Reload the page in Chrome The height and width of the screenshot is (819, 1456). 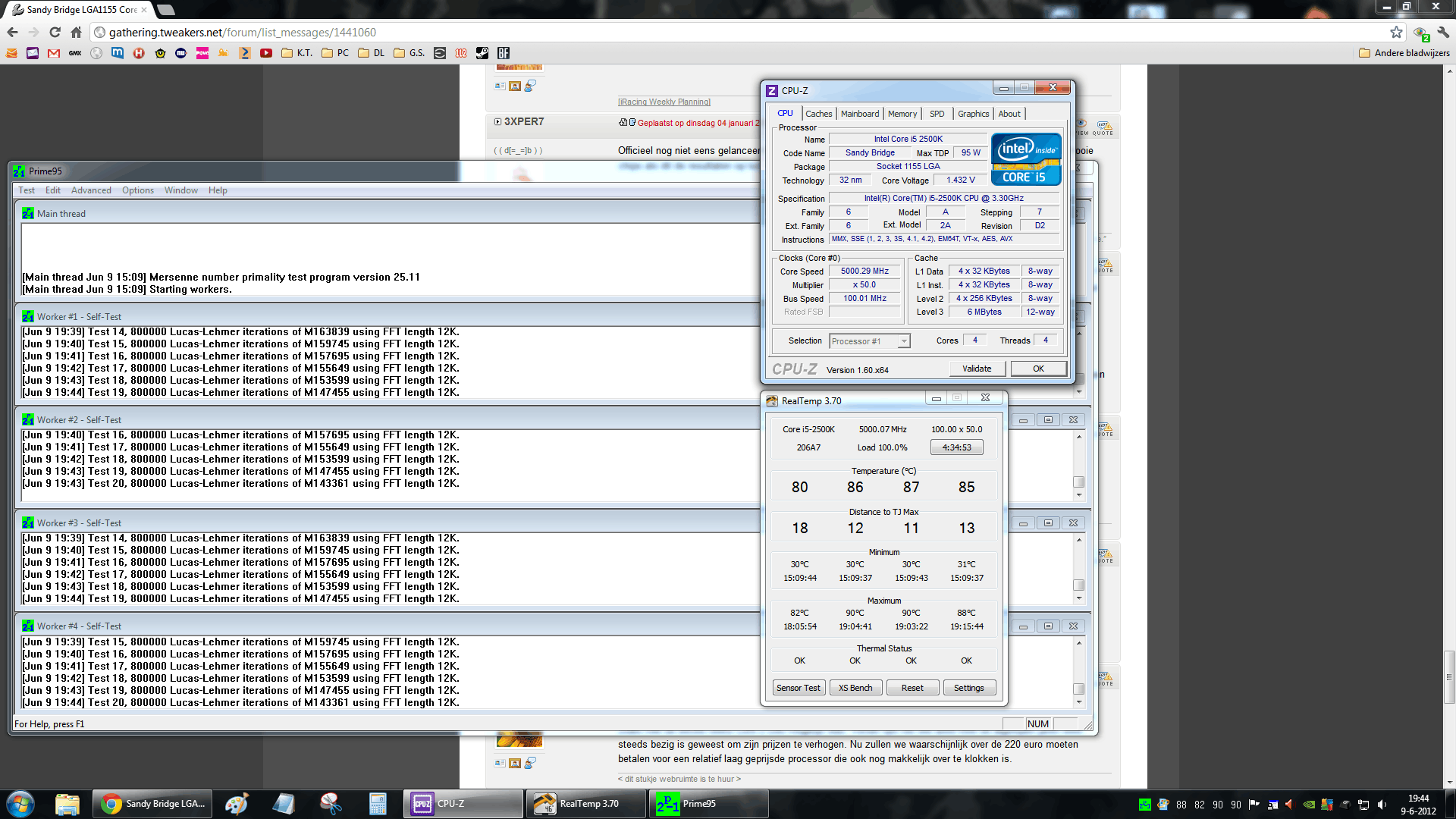[x=55, y=32]
